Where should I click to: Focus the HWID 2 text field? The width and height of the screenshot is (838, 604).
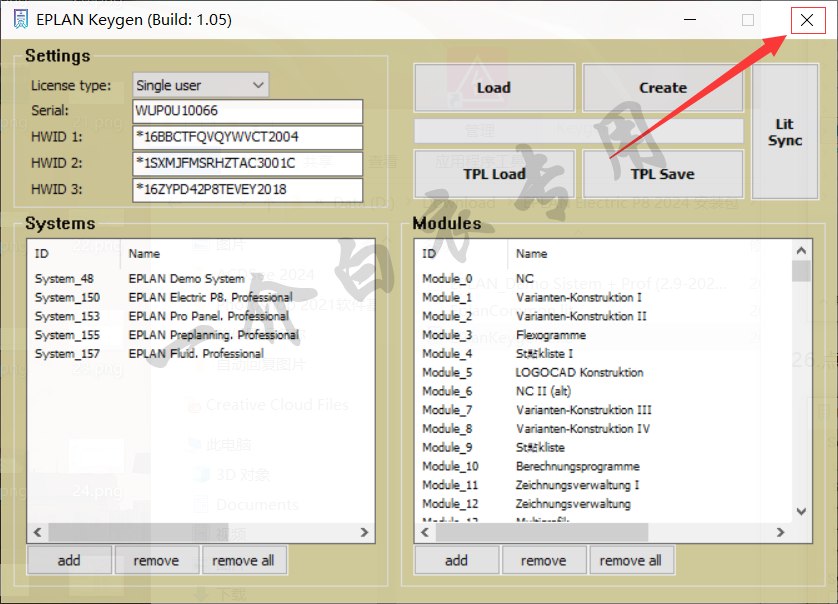click(x=247, y=164)
